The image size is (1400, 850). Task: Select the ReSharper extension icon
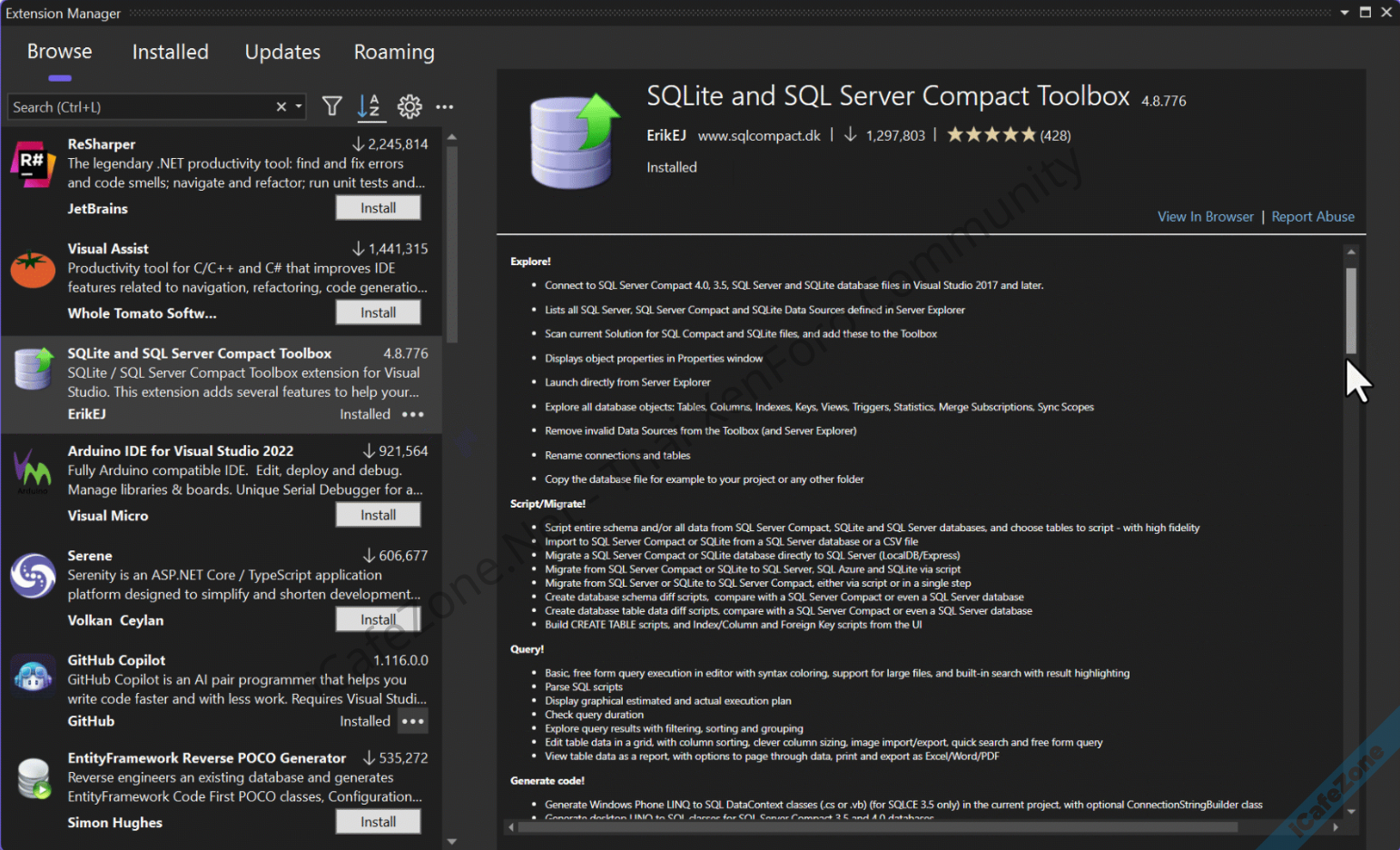pyautogui.click(x=33, y=164)
